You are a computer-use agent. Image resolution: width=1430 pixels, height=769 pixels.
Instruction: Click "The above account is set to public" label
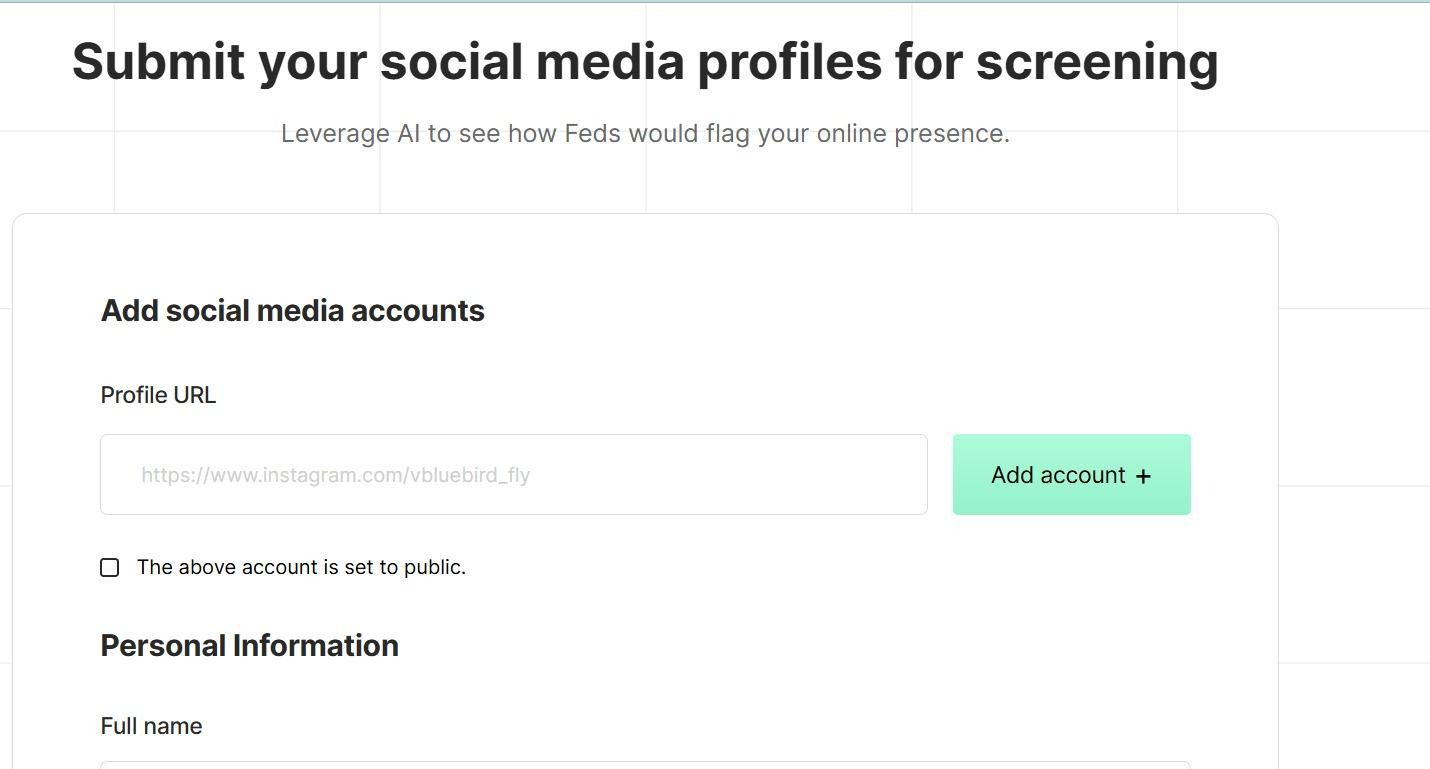(301, 568)
